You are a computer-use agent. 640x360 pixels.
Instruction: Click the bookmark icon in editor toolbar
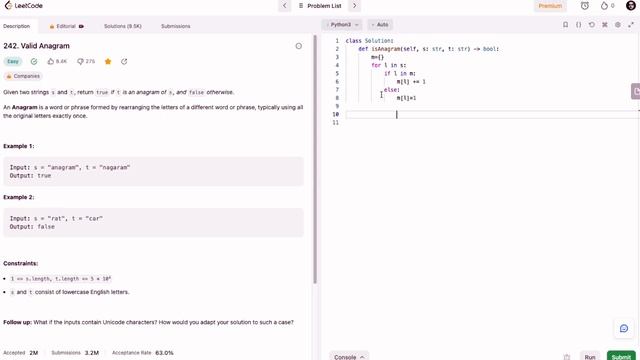coord(565,25)
